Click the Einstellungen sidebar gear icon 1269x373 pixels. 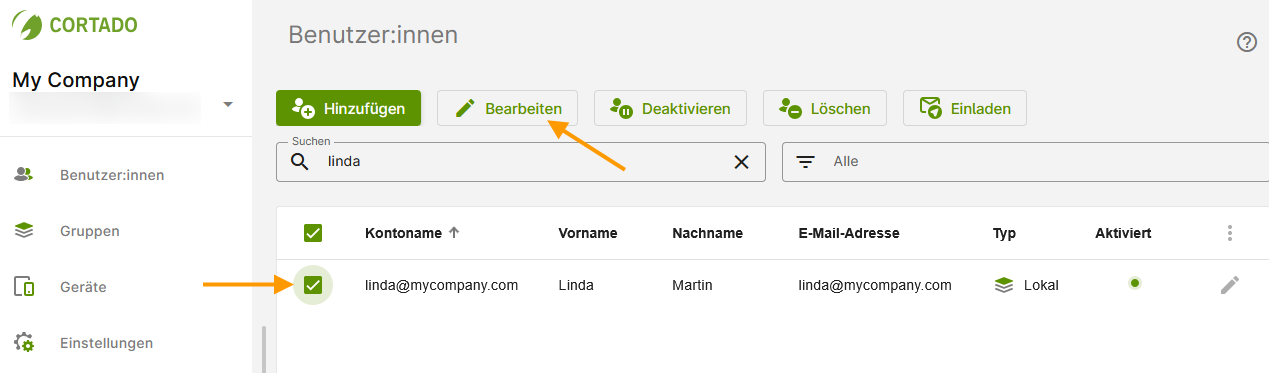(x=24, y=343)
